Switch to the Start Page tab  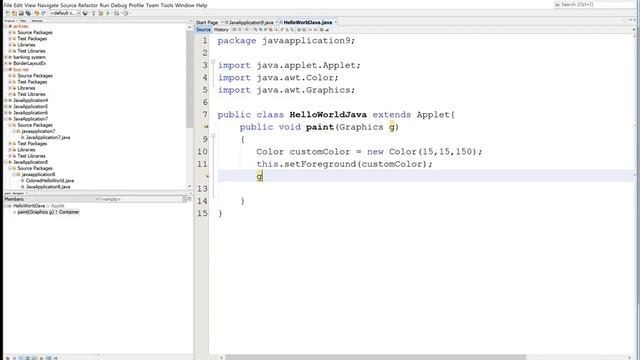(x=207, y=22)
